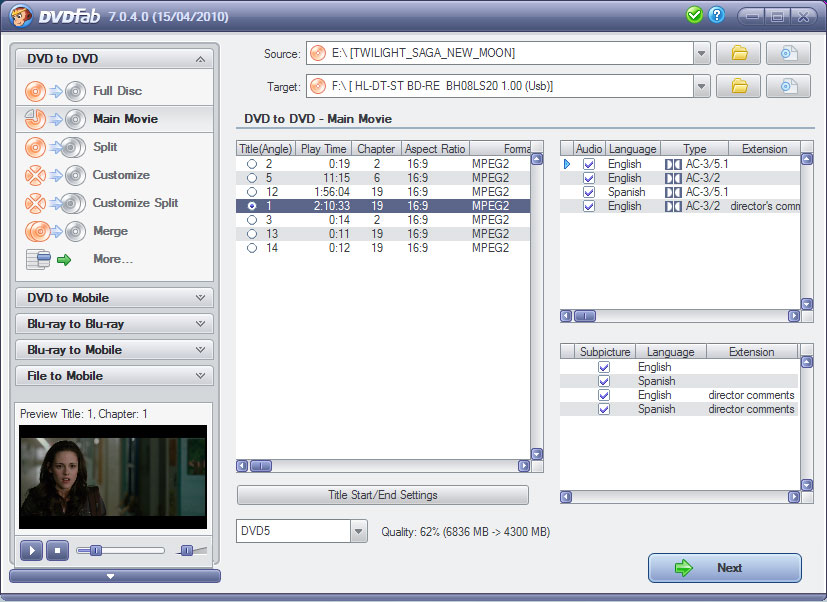
Task: Sort by Play Time column header
Action: 323,149
